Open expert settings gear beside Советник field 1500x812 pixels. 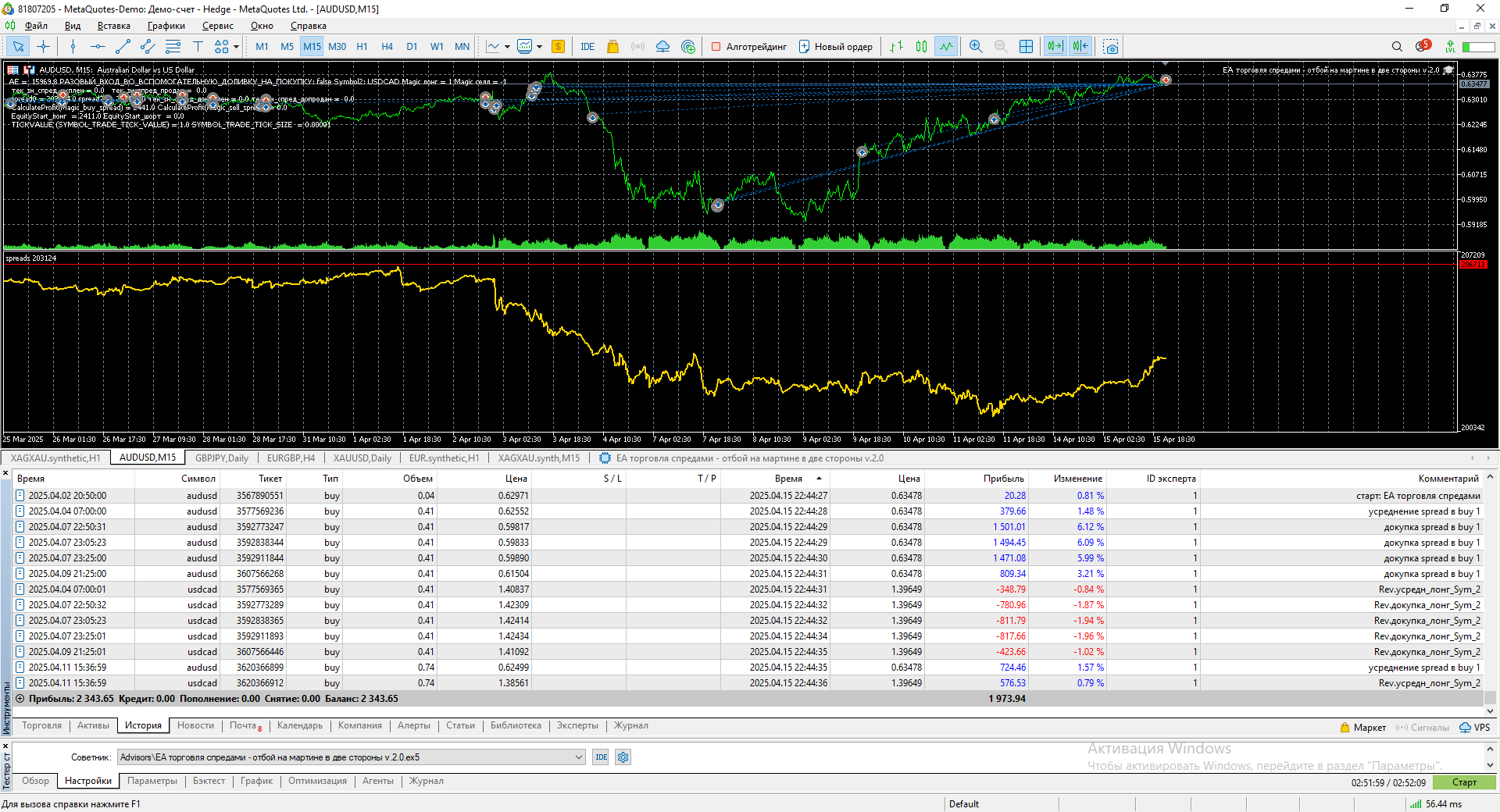[x=623, y=757]
